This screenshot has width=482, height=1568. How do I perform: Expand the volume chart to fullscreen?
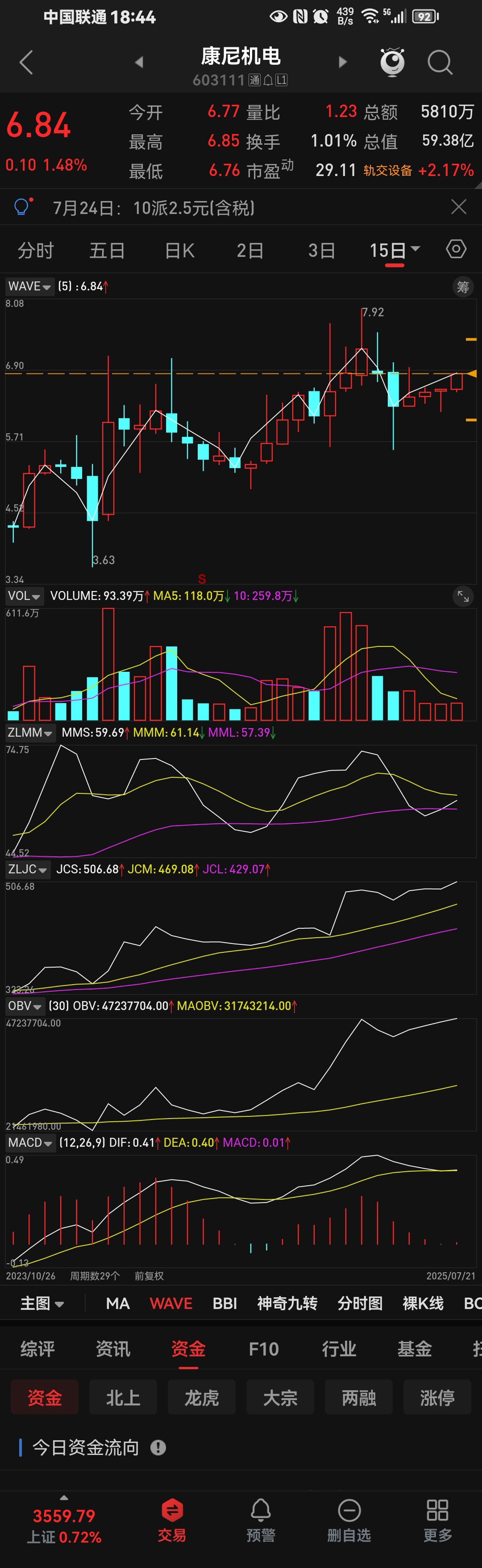(463, 596)
